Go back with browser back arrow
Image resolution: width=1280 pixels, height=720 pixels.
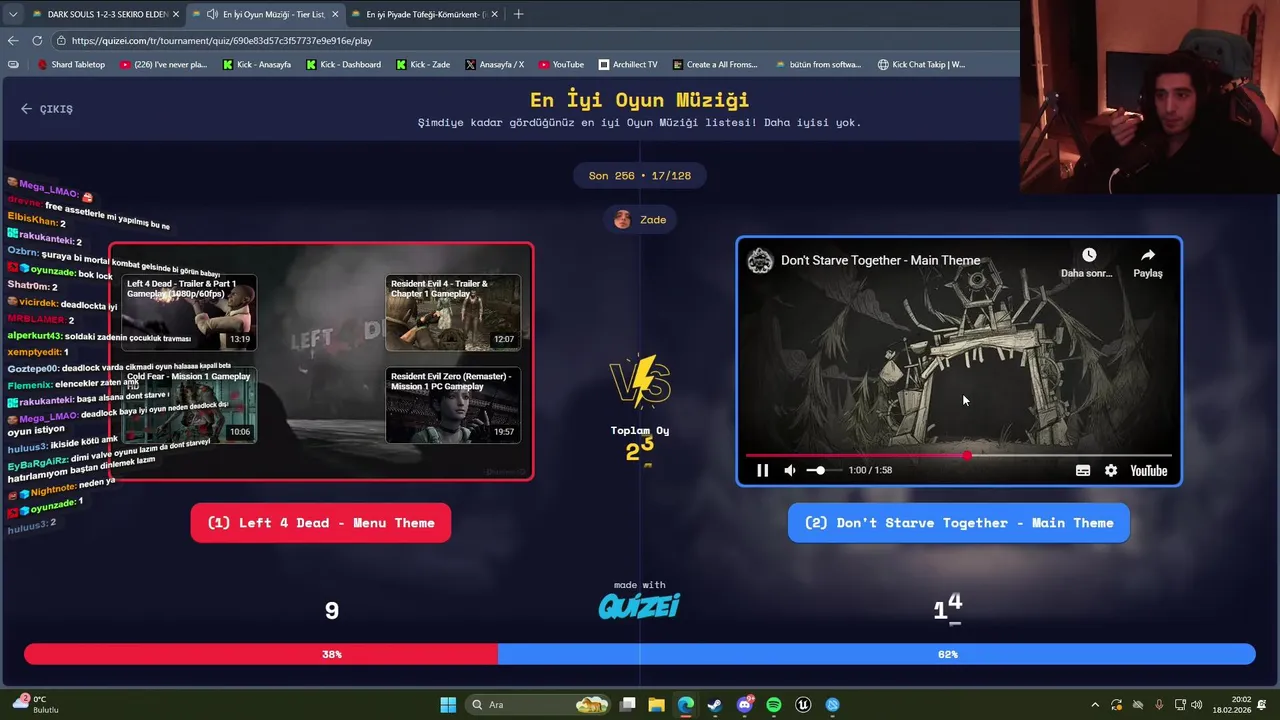(13, 40)
